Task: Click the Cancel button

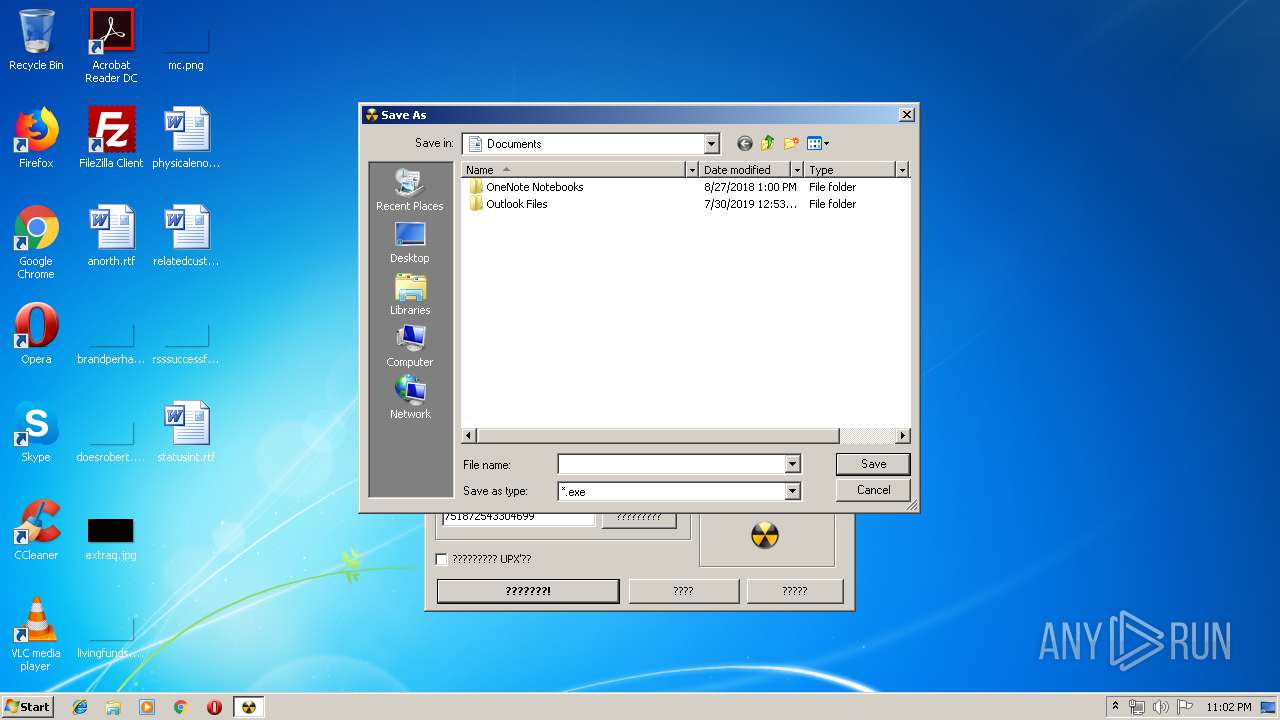Action: click(873, 490)
